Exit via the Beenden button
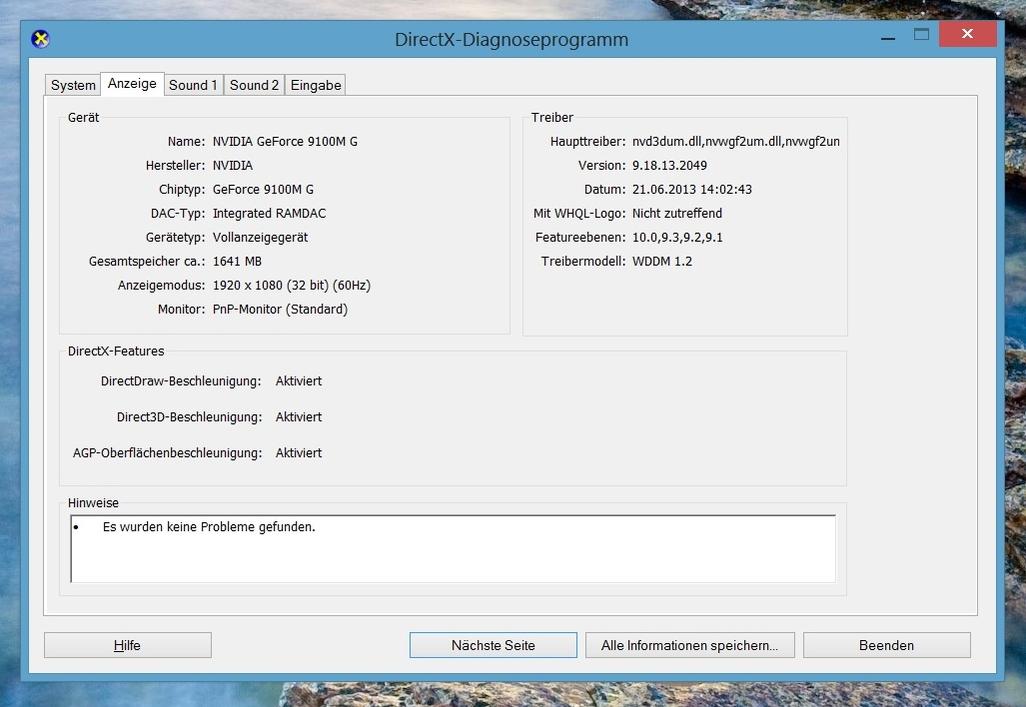Screen dimensions: 1026x707 [x=886, y=645]
